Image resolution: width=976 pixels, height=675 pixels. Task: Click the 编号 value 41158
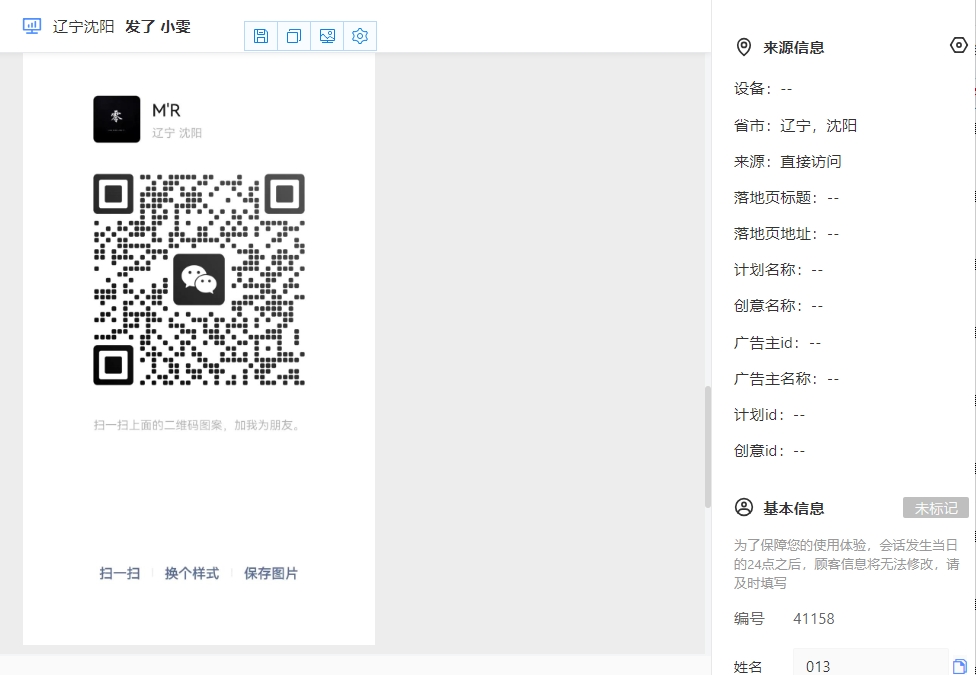point(814,619)
